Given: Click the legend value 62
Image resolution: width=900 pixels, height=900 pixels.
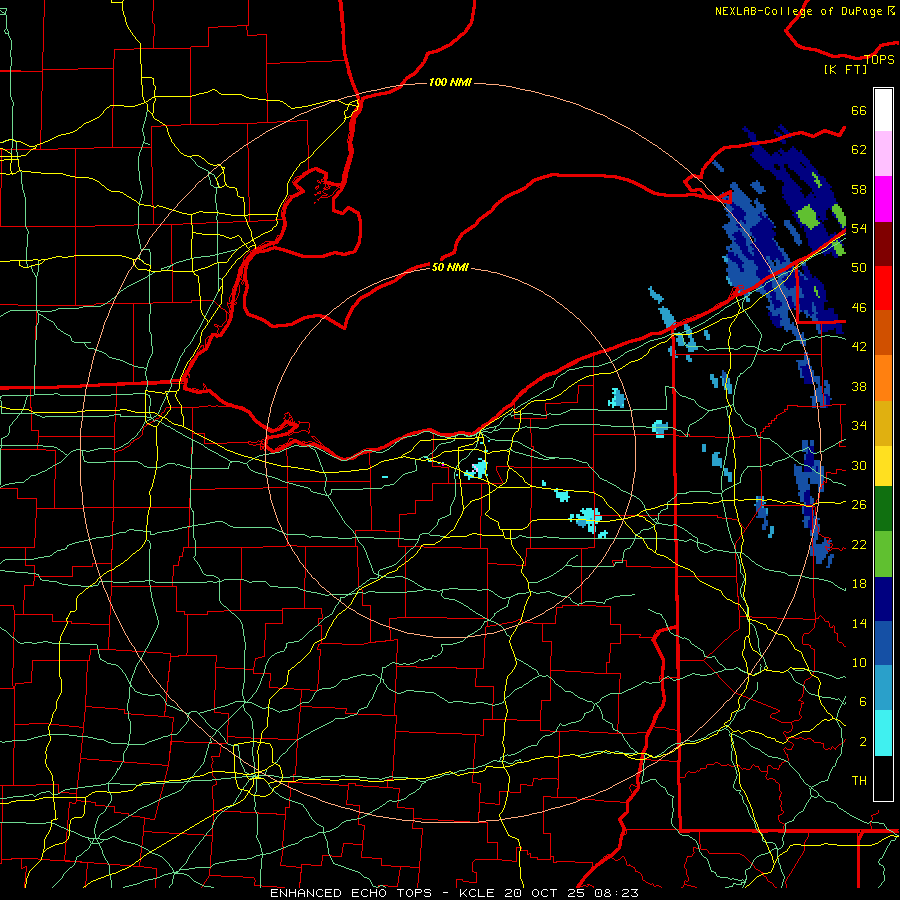Looking at the screenshot, I should [859, 150].
